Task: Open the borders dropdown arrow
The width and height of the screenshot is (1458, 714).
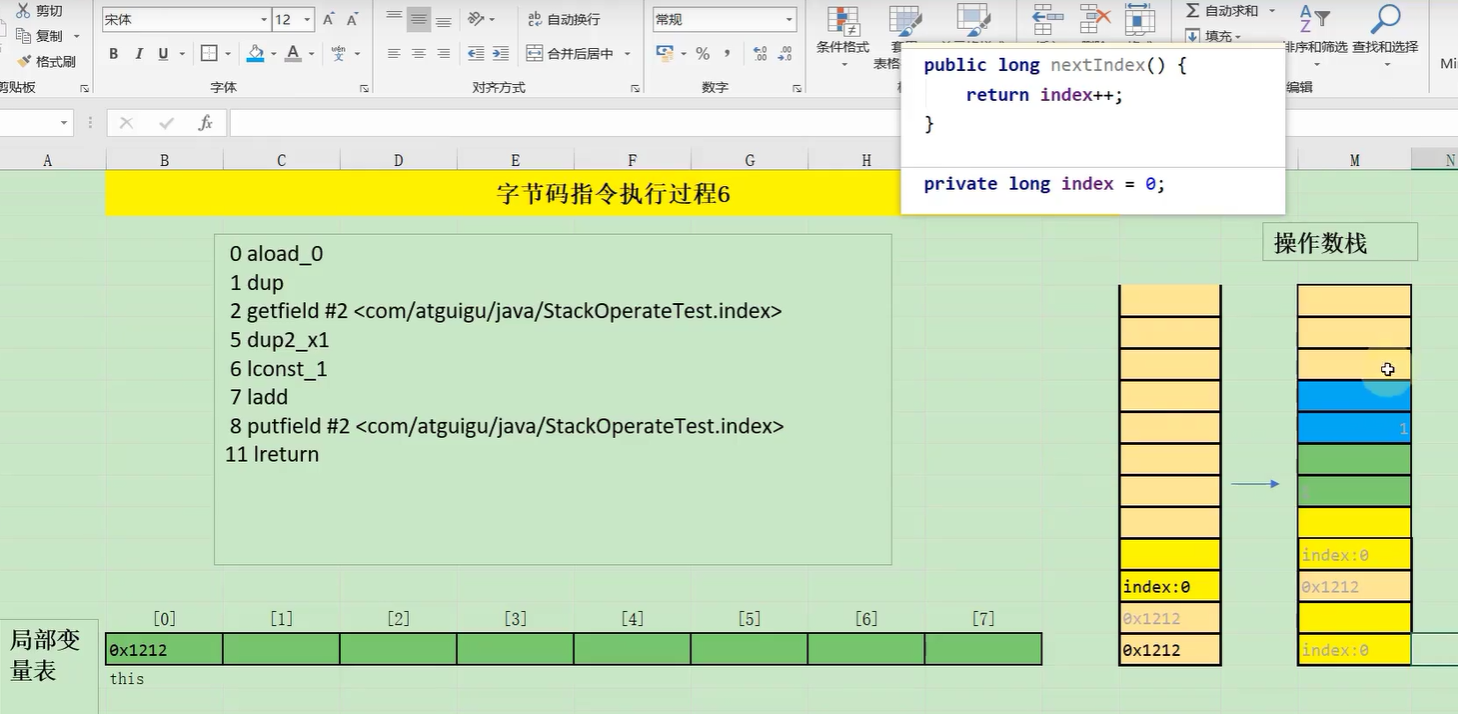Action: click(228, 54)
